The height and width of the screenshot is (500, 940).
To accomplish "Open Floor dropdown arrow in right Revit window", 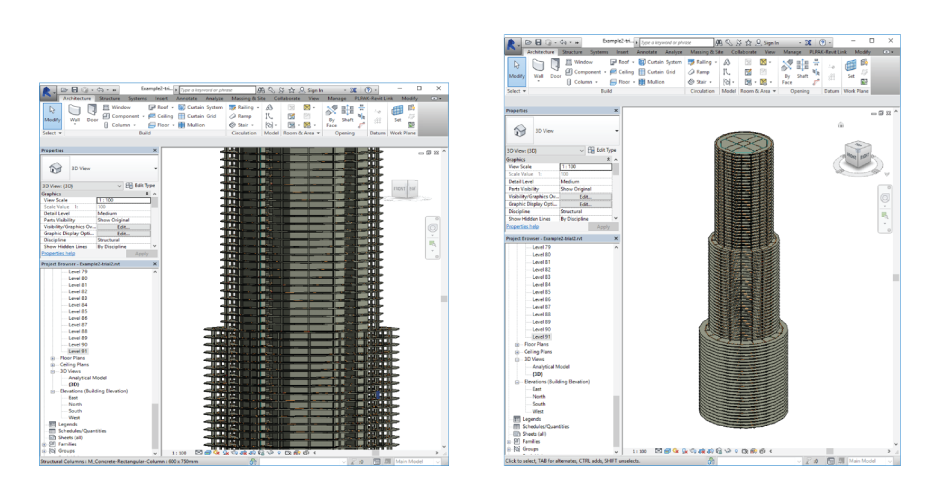I will (x=632, y=82).
